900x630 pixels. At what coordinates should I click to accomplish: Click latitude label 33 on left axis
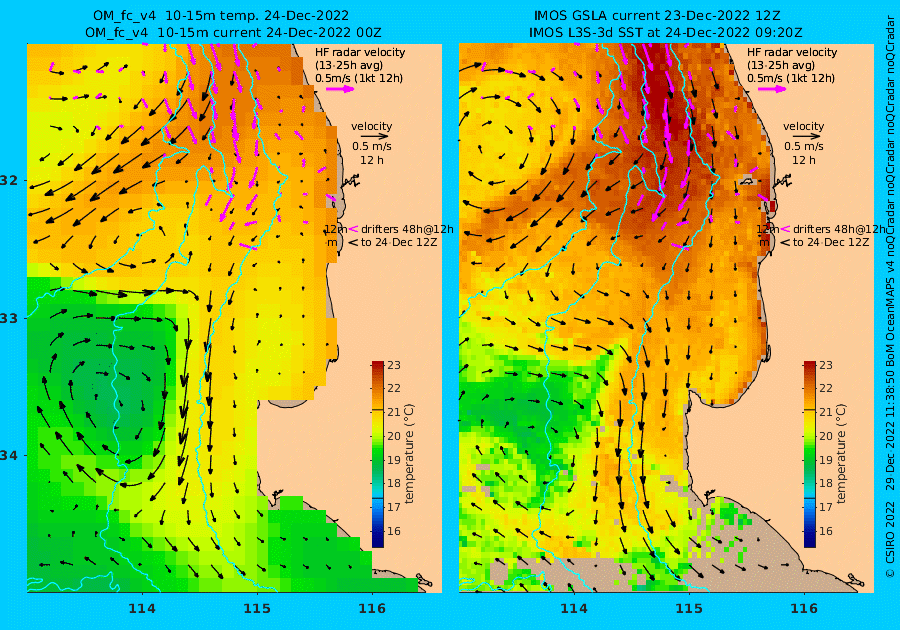coord(9,318)
